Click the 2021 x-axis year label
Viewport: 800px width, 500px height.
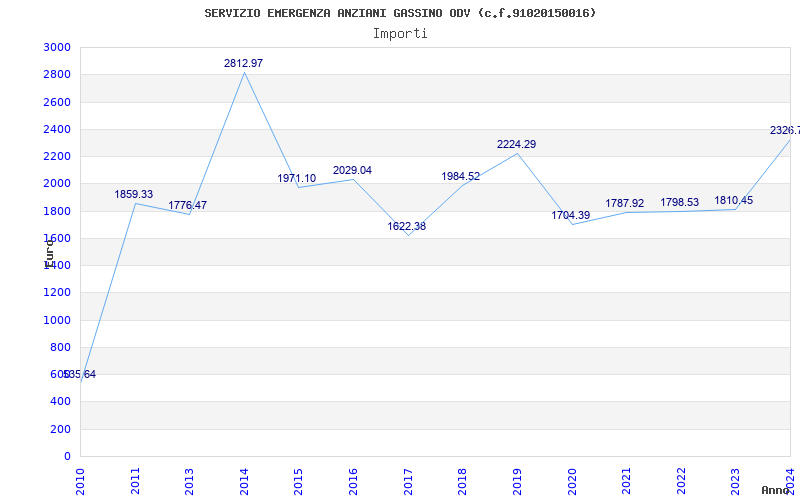(x=626, y=481)
